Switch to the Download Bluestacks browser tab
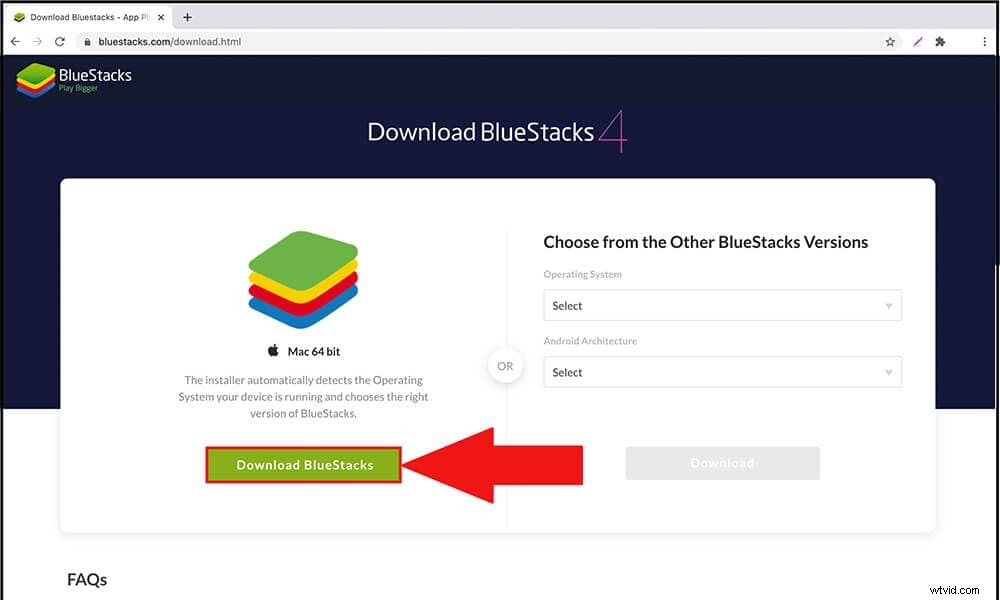1000x600 pixels. pyautogui.click(x=85, y=16)
